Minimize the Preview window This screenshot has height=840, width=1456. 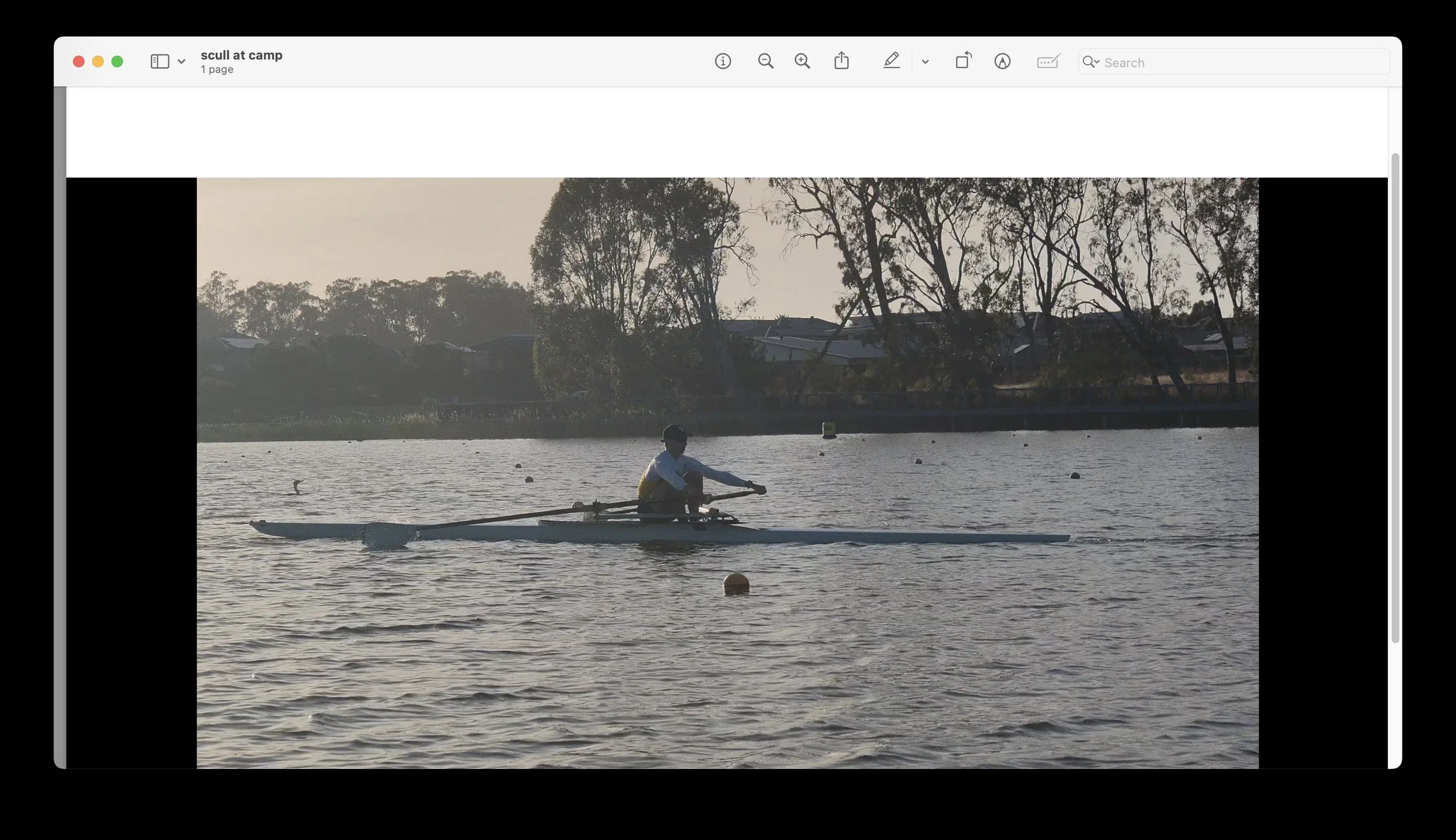click(97, 61)
